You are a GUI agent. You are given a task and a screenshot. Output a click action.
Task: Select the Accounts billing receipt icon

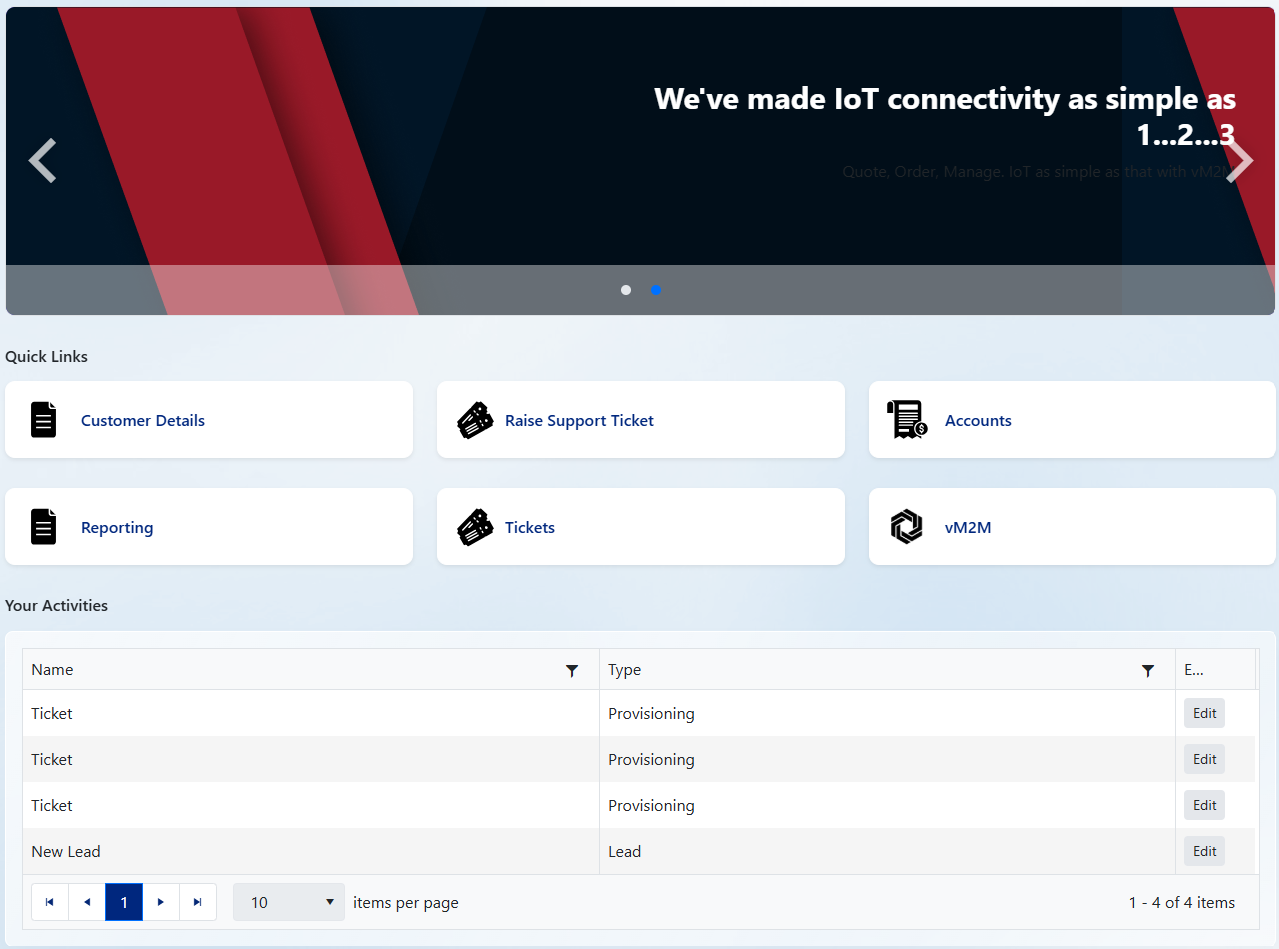906,419
